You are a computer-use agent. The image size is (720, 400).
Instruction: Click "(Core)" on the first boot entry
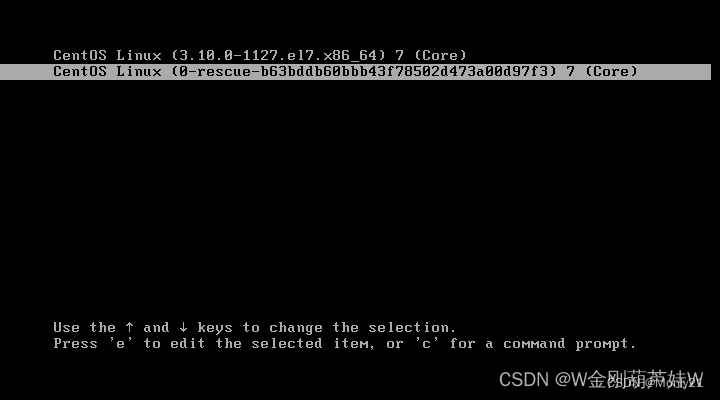[440, 56]
